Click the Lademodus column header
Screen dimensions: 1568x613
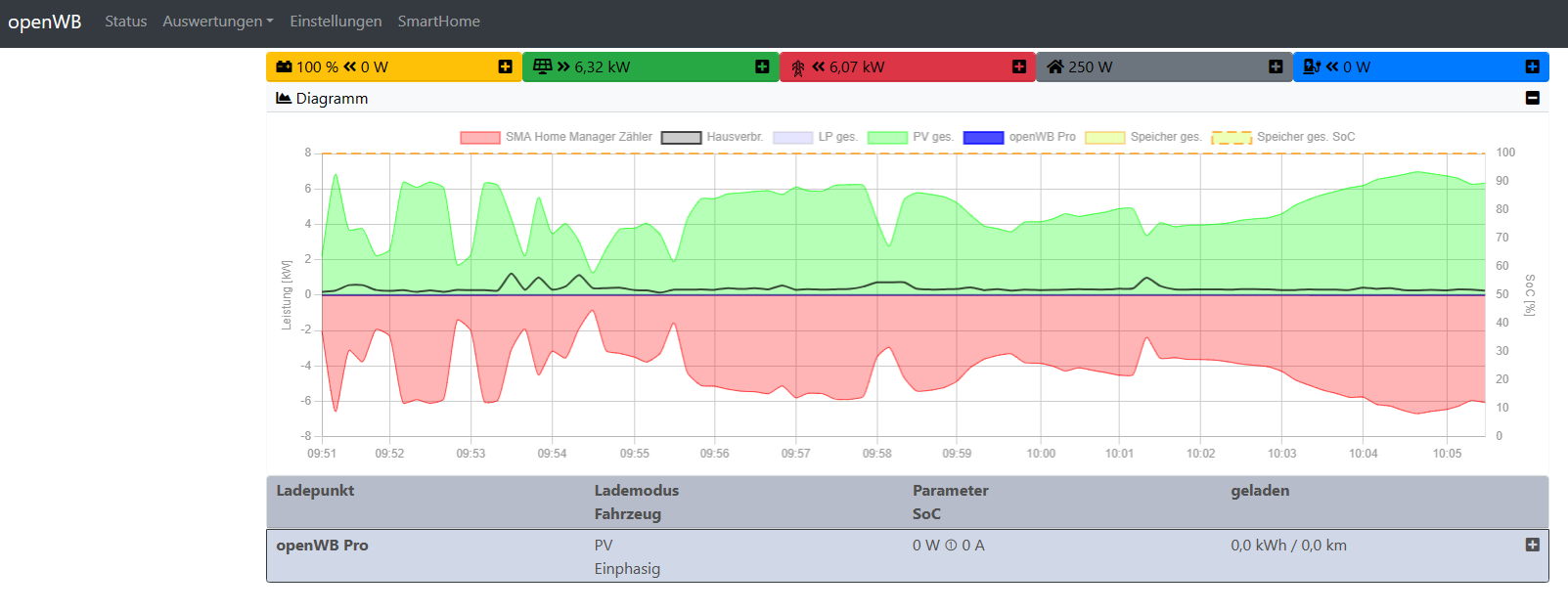[x=637, y=491]
